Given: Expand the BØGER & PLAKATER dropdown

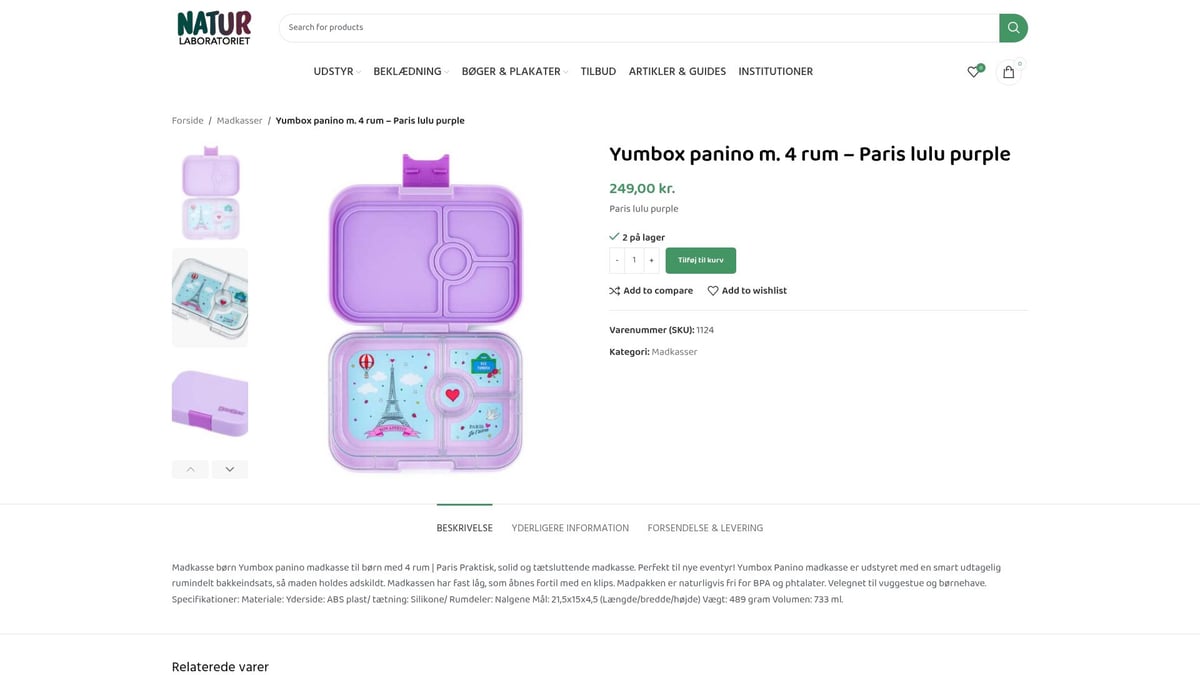Looking at the screenshot, I should click(x=511, y=71).
